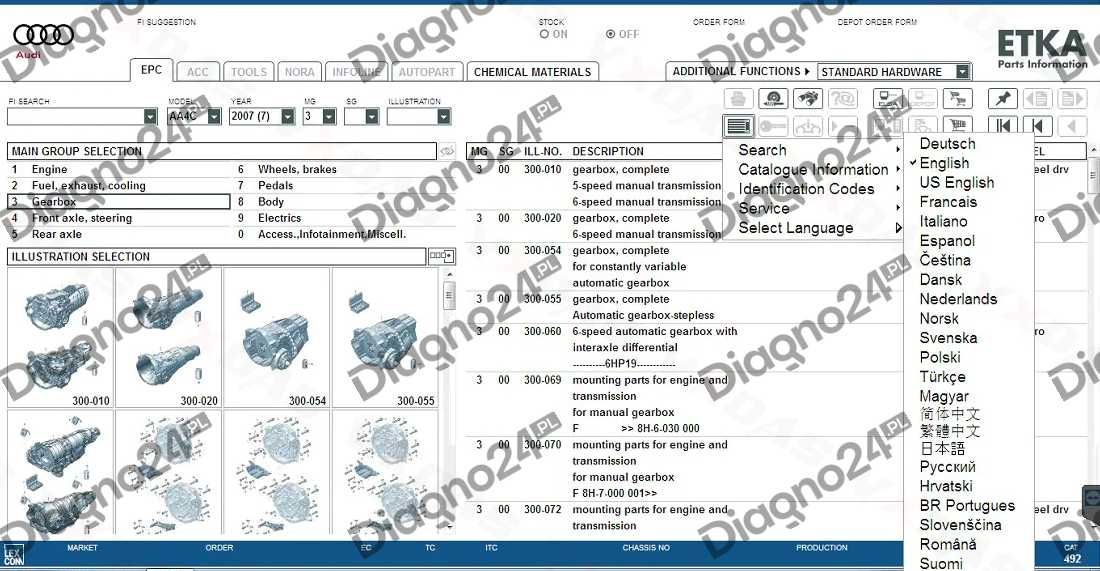Click icon beside Main Group Selection header
This screenshot has width=1100, height=571.
click(x=447, y=151)
